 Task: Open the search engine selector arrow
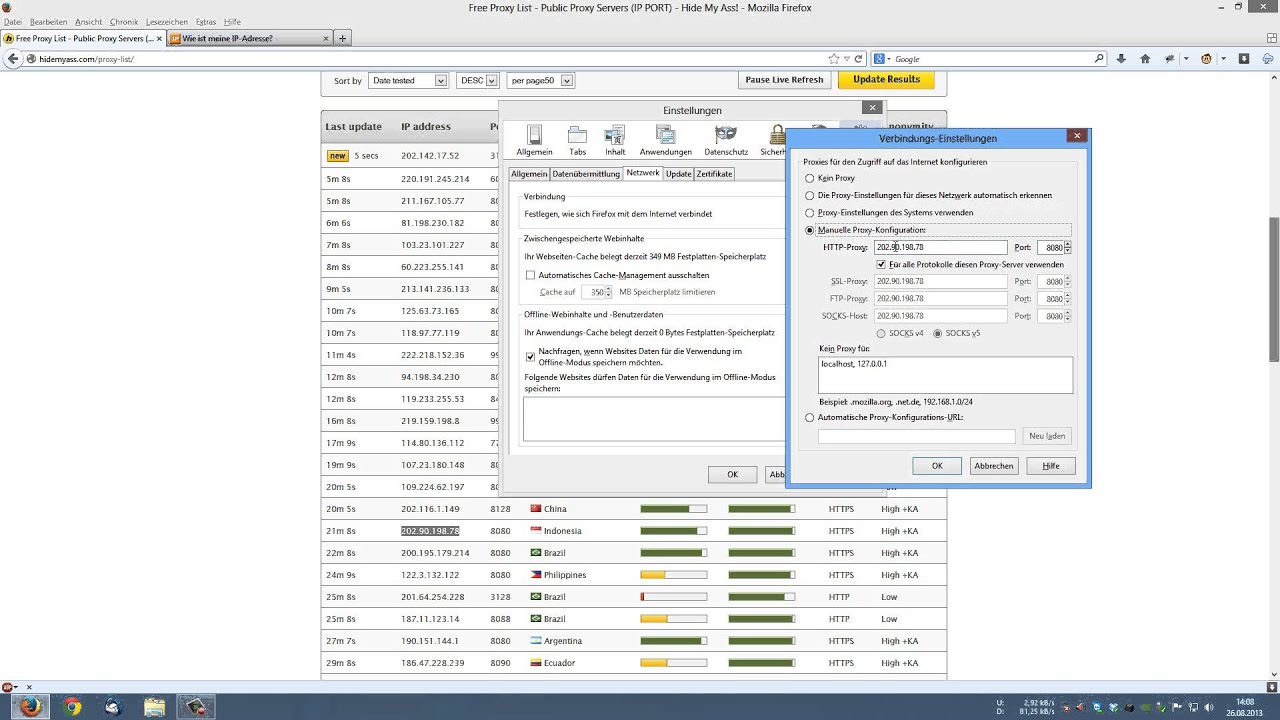888,59
